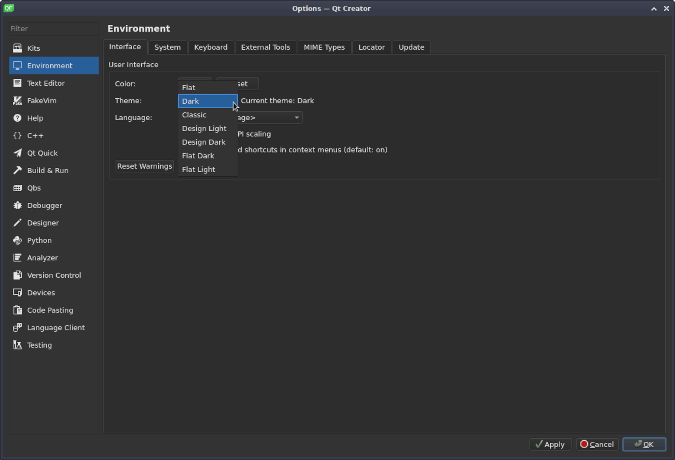Focus the Filter search field
Image resolution: width=675 pixels, height=460 pixels.
pyautogui.click(x=52, y=28)
